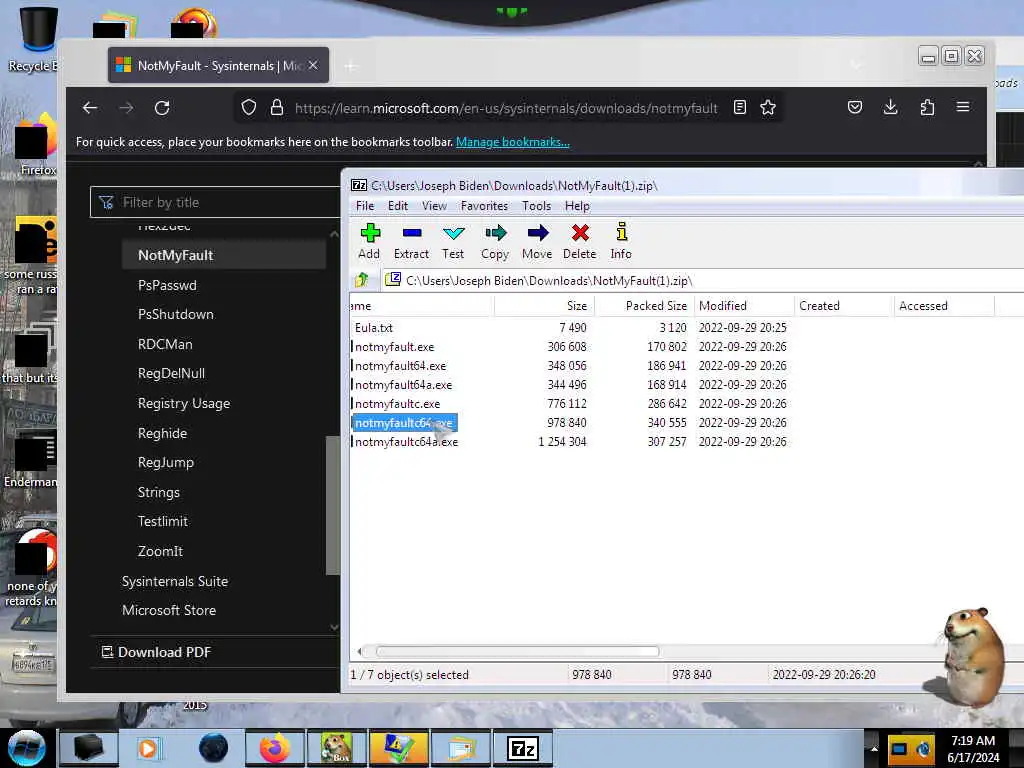This screenshot has width=1024, height=768.
Task: Click the 7-Zip path address field
Action: pos(703,280)
